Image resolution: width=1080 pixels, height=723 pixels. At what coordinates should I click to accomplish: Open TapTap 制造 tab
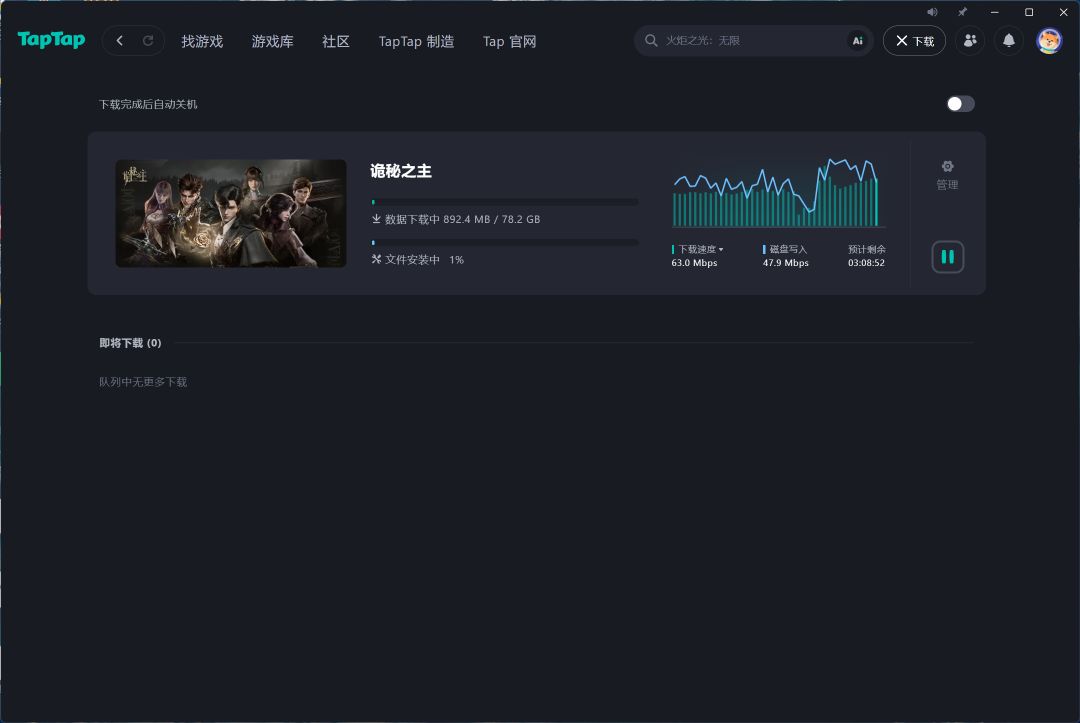point(416,41)
